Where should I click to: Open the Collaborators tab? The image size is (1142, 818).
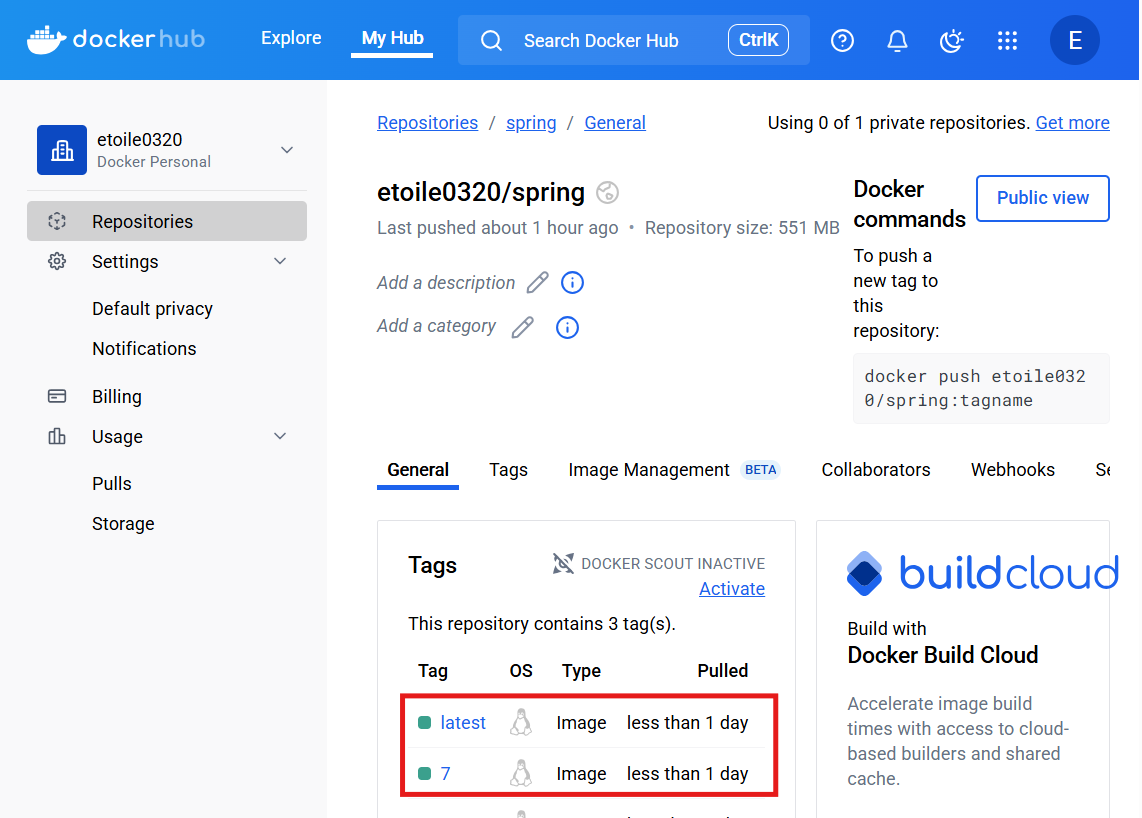(x=876, y=470)
